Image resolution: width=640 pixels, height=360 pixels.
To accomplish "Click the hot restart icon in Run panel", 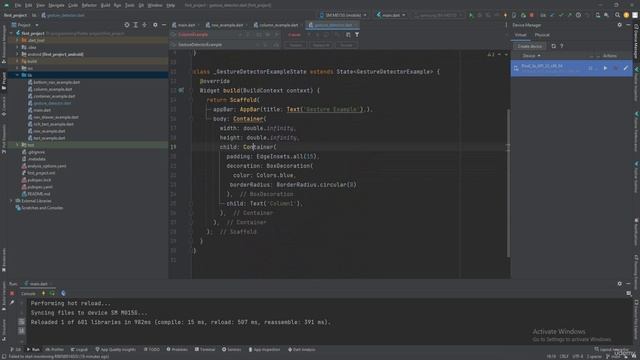I will pyautogui.click(x=52, y=293).
